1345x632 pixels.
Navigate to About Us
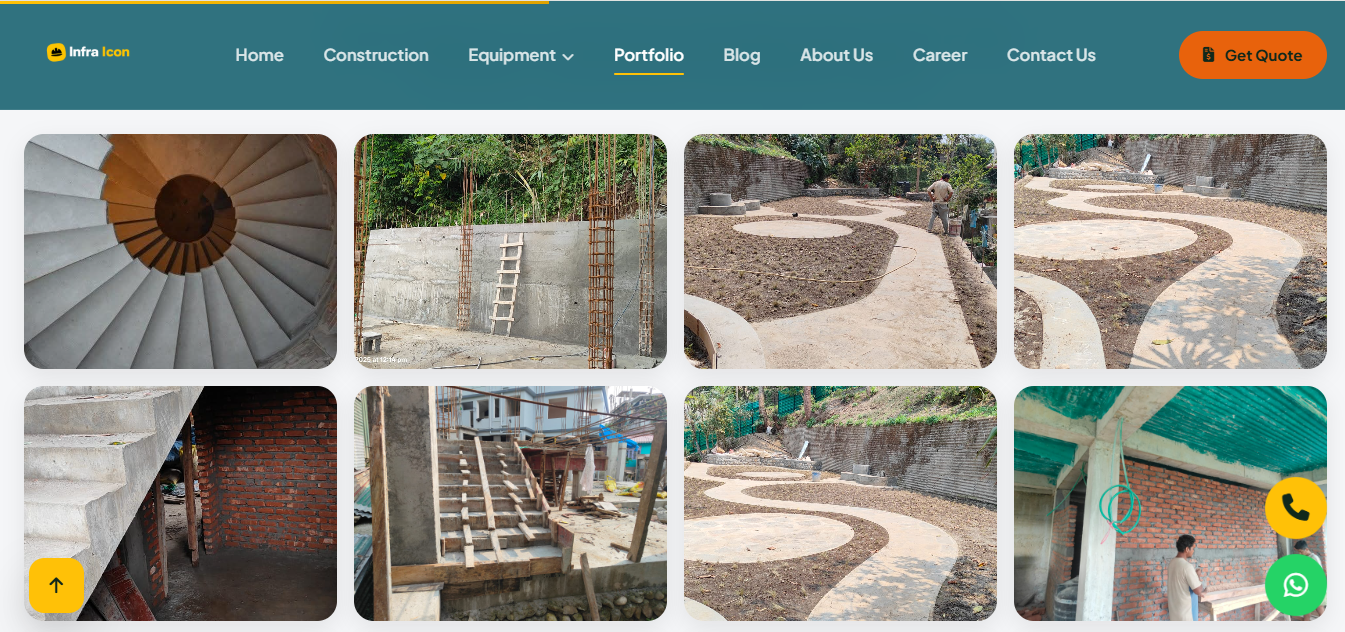(836, 55)
